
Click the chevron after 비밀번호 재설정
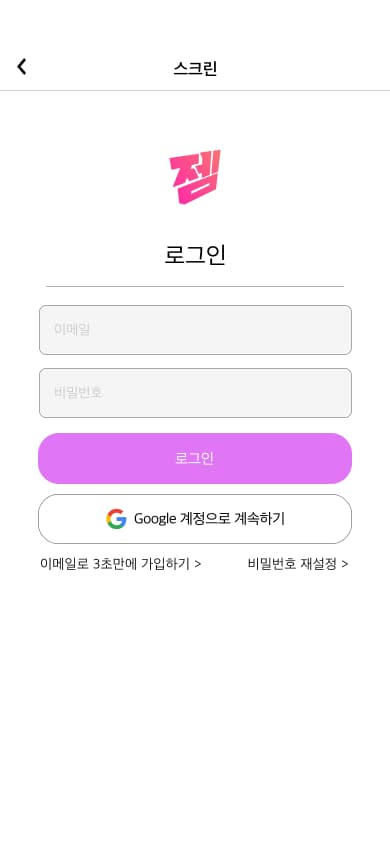click(345, 564)
